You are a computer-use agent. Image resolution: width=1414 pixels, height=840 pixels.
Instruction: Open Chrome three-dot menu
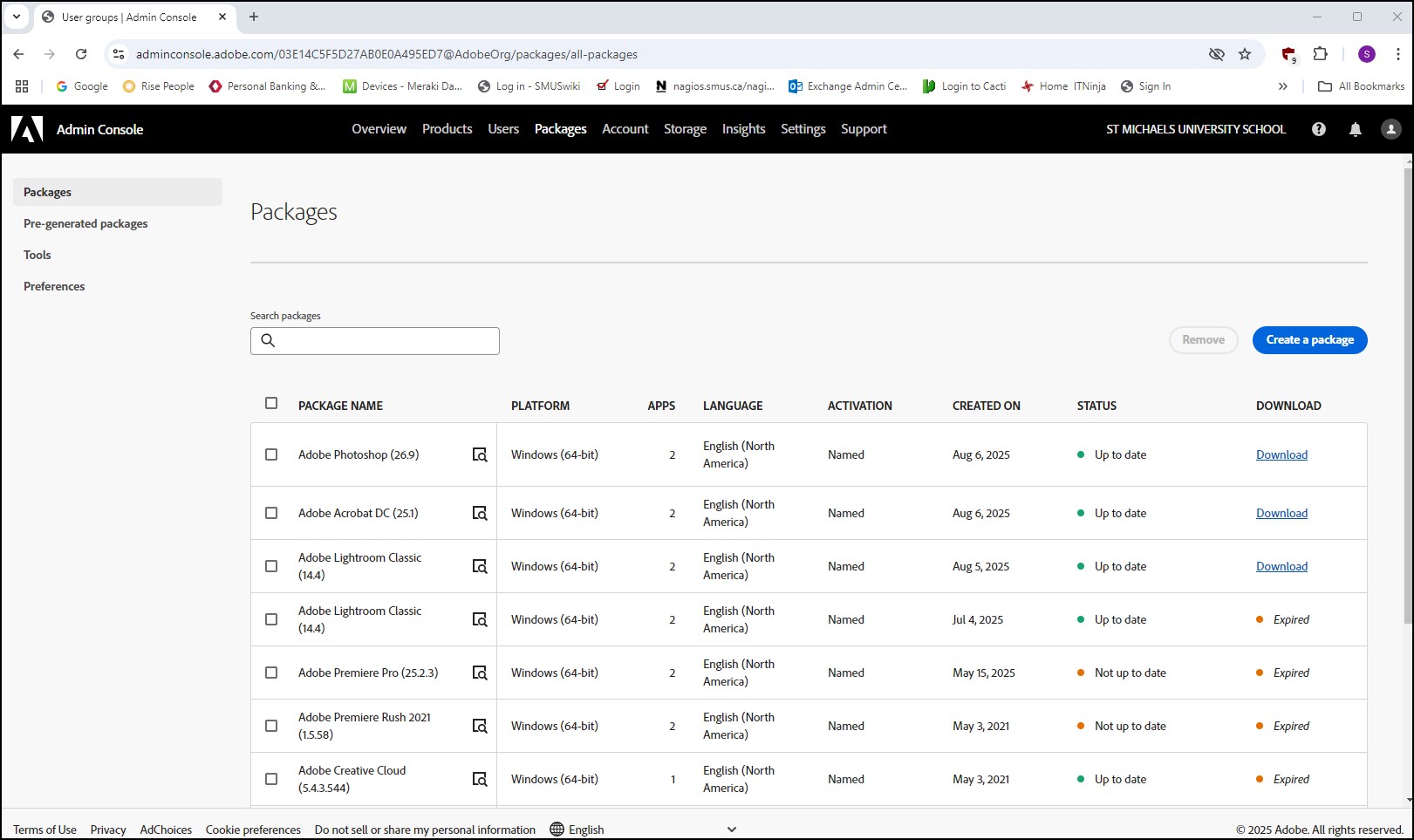[x=1397, y=54]
